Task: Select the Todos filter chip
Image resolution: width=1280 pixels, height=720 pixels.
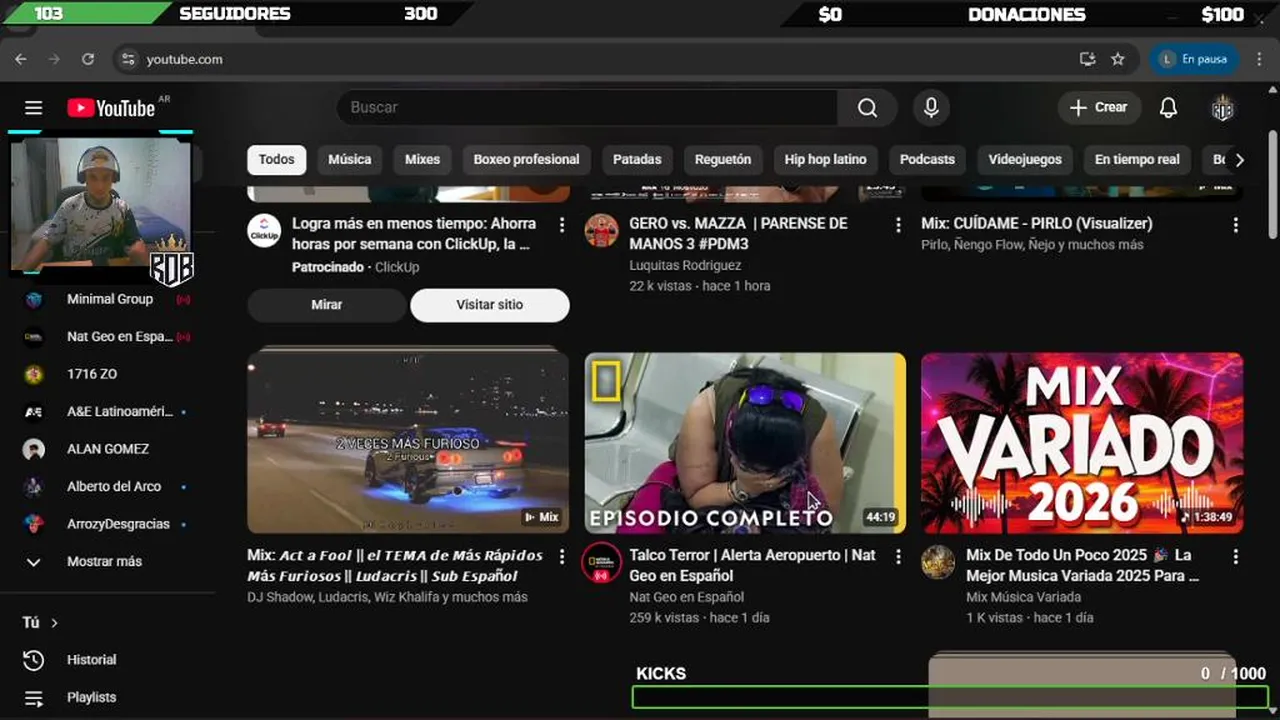Action: pyautogui.click(x=277, y=160)
